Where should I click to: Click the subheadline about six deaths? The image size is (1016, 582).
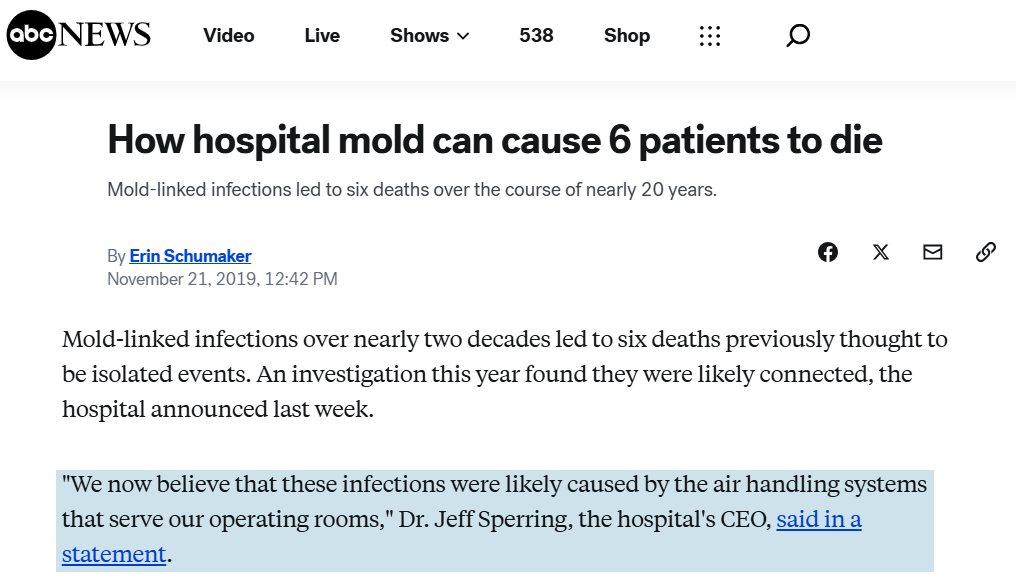tap(412, 190)
